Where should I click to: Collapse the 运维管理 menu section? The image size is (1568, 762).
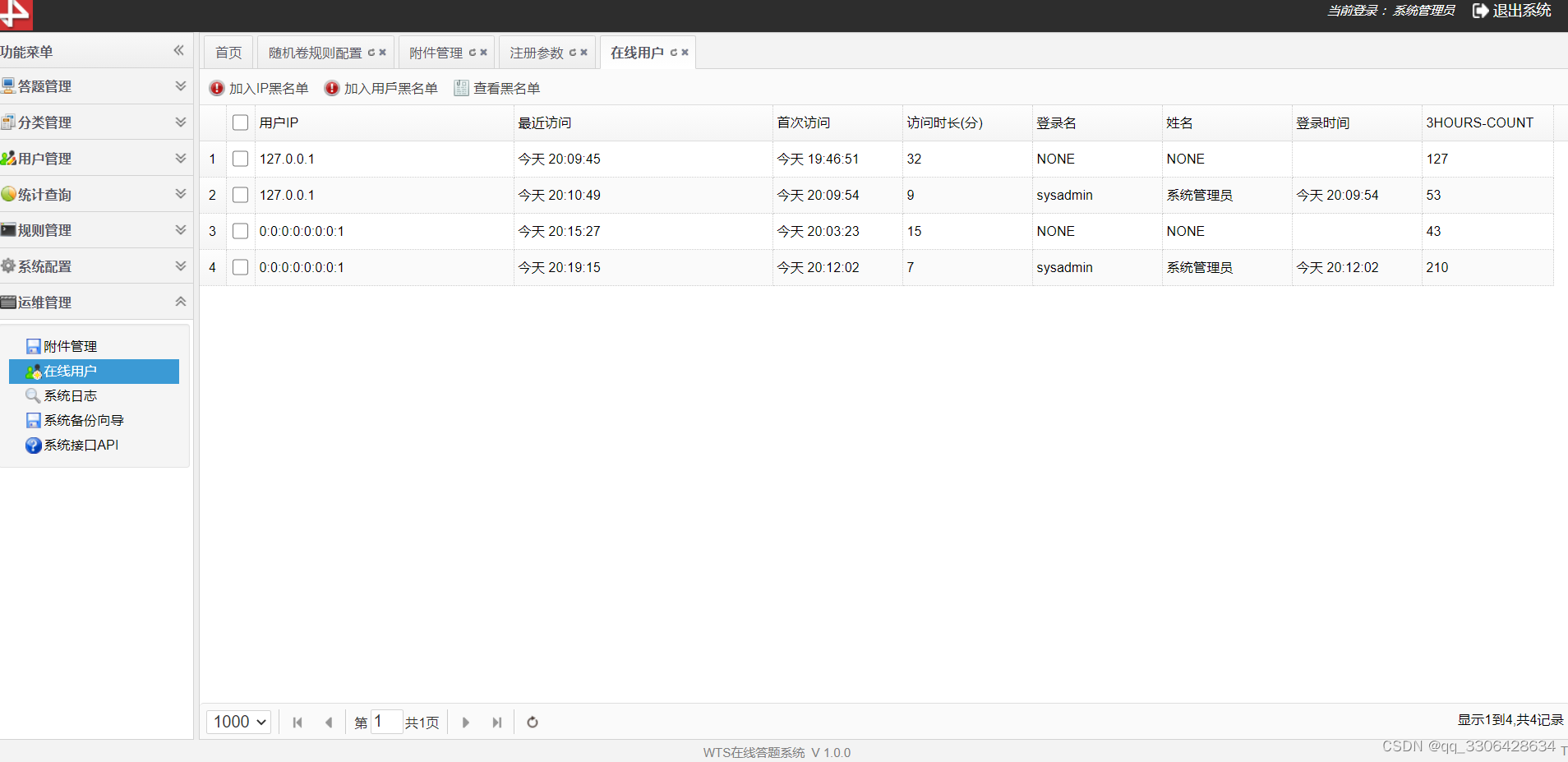coord(181,302)
